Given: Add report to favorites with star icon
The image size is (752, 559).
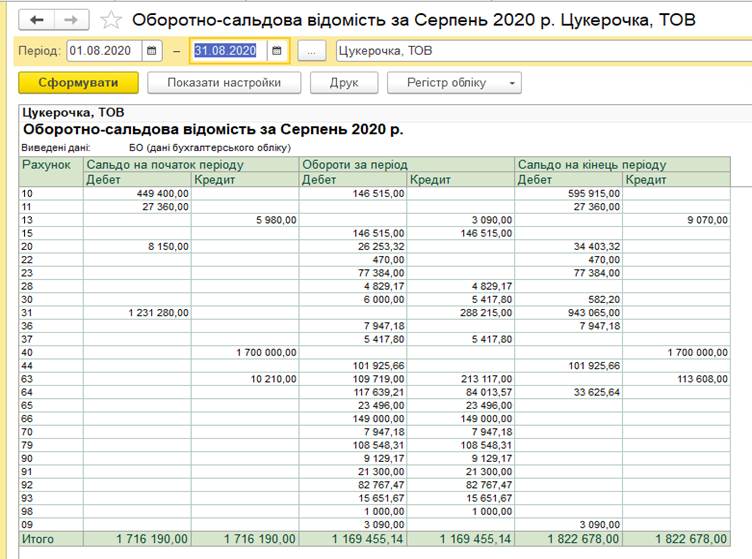Looking at the screenshot, I should 111,20.
